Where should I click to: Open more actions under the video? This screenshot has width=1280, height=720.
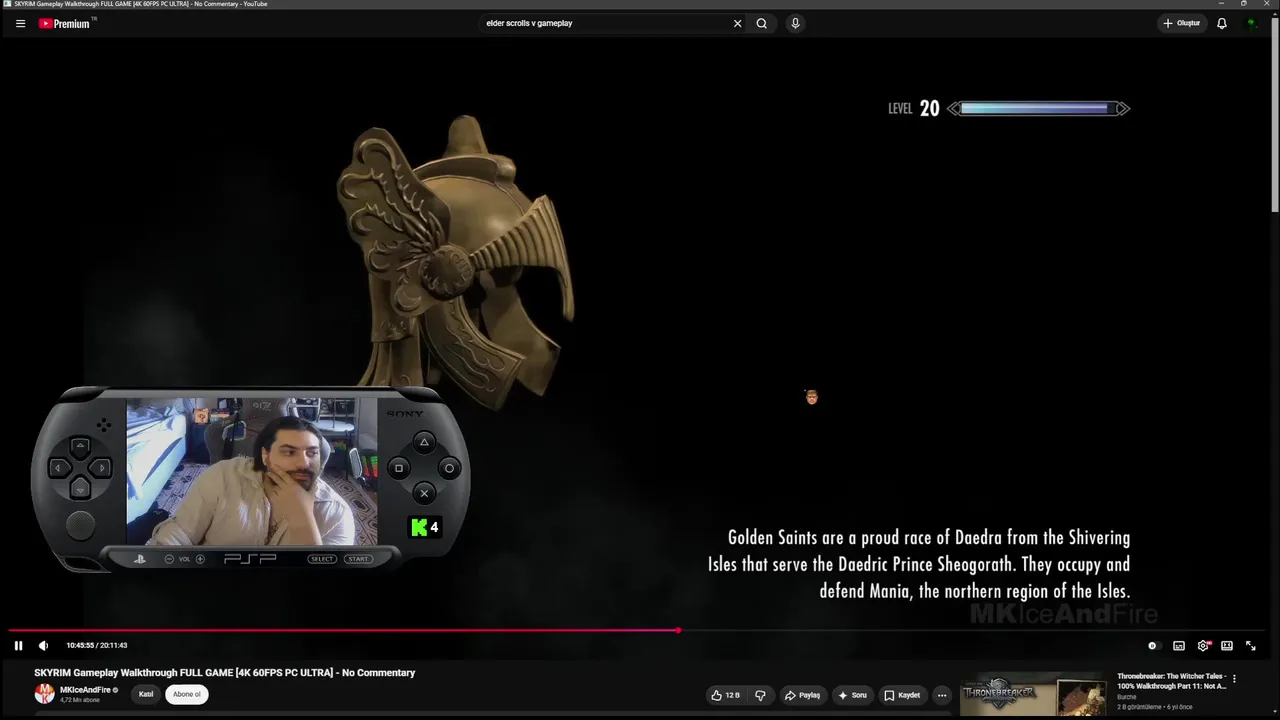click(x=942, y=695)
